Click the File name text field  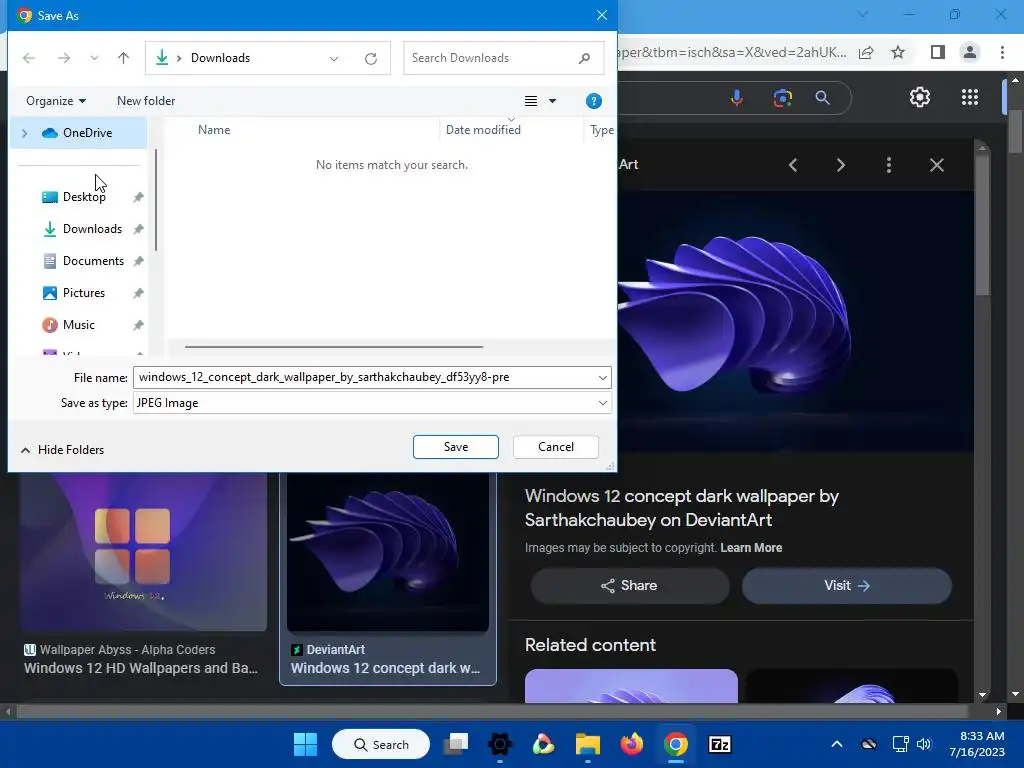pyautogui.click(x=364, y=377)
